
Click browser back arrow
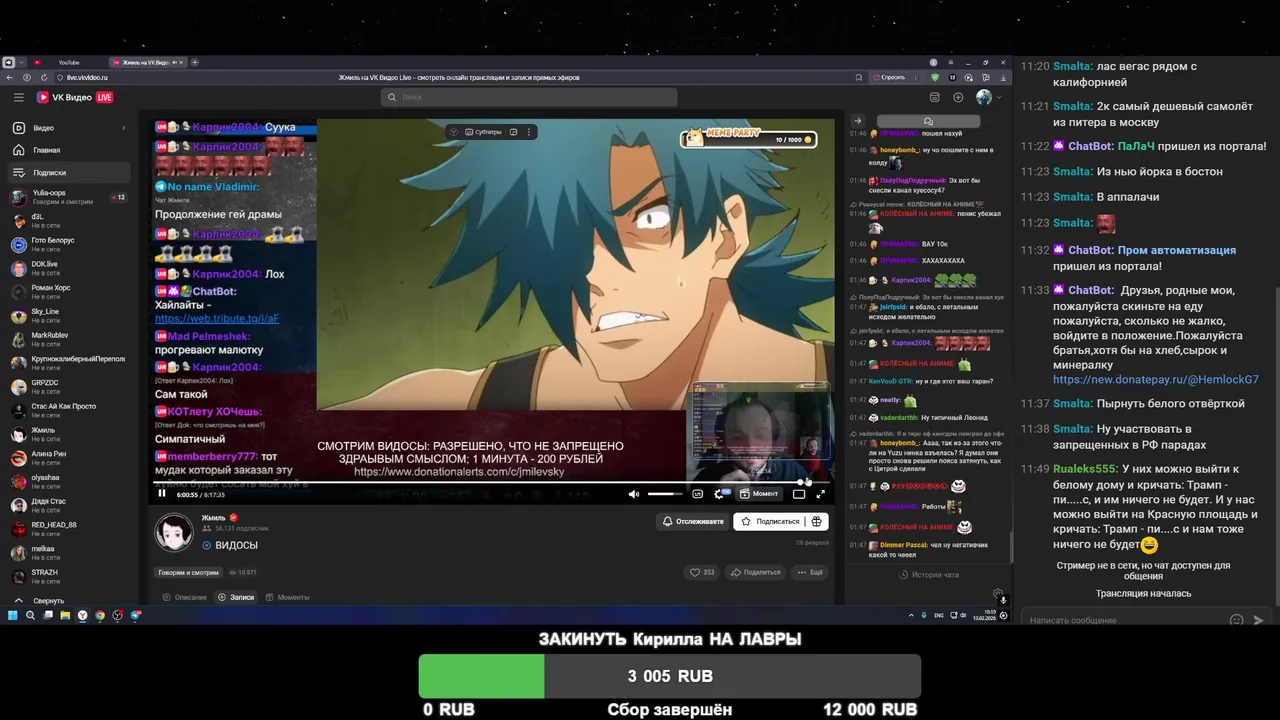9,77
